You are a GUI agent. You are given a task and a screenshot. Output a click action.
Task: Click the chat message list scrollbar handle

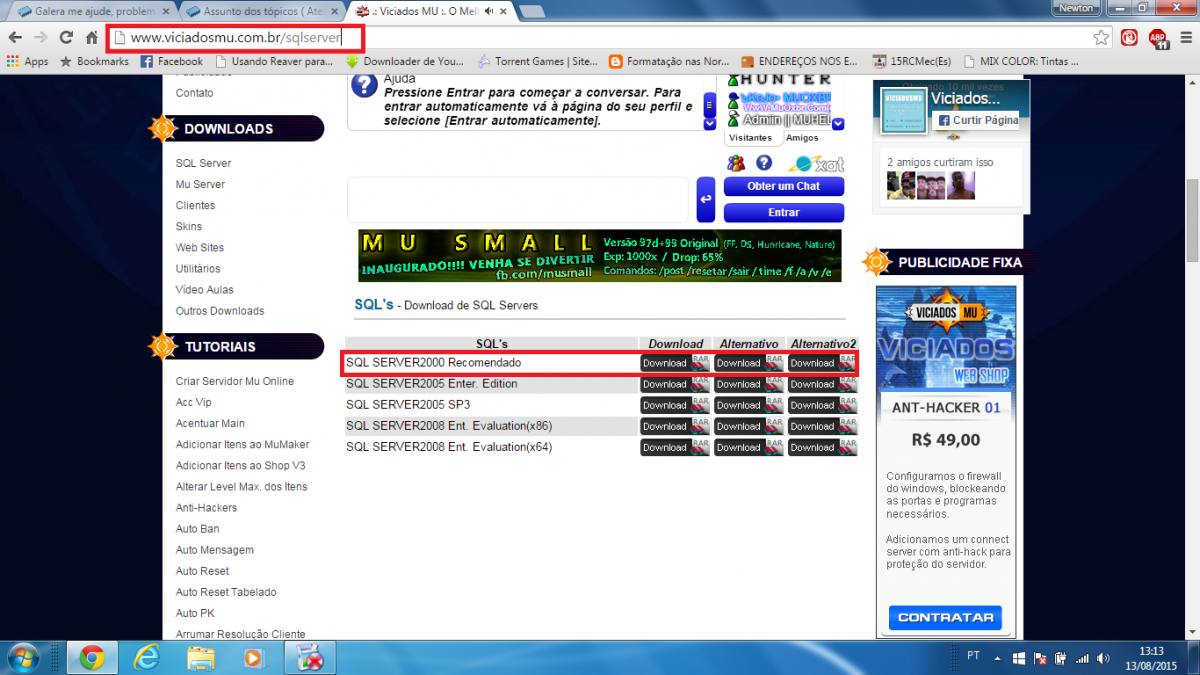click(x=710, y=104)
